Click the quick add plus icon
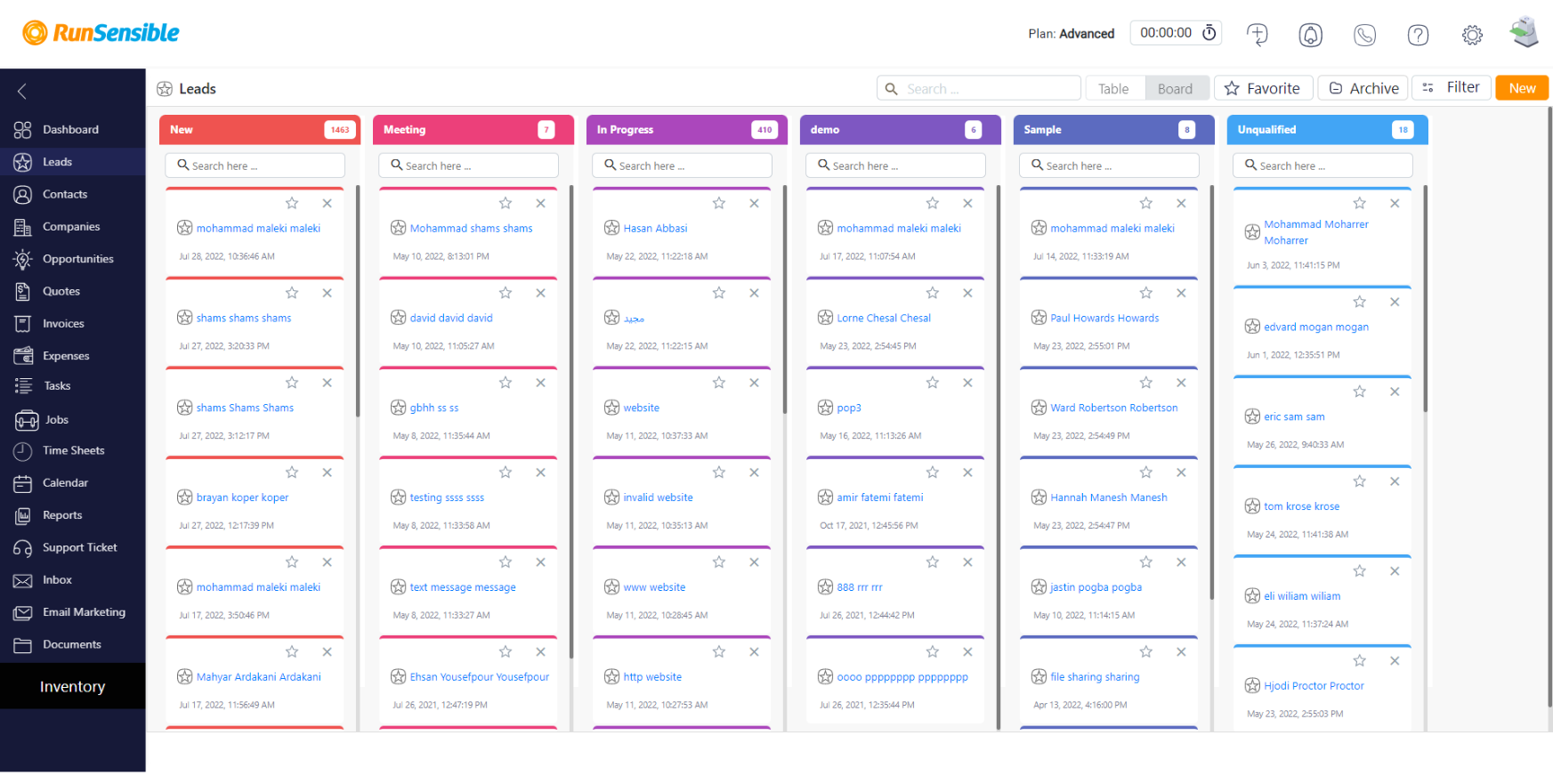The image size is (1553, 784). (1257, 35)
